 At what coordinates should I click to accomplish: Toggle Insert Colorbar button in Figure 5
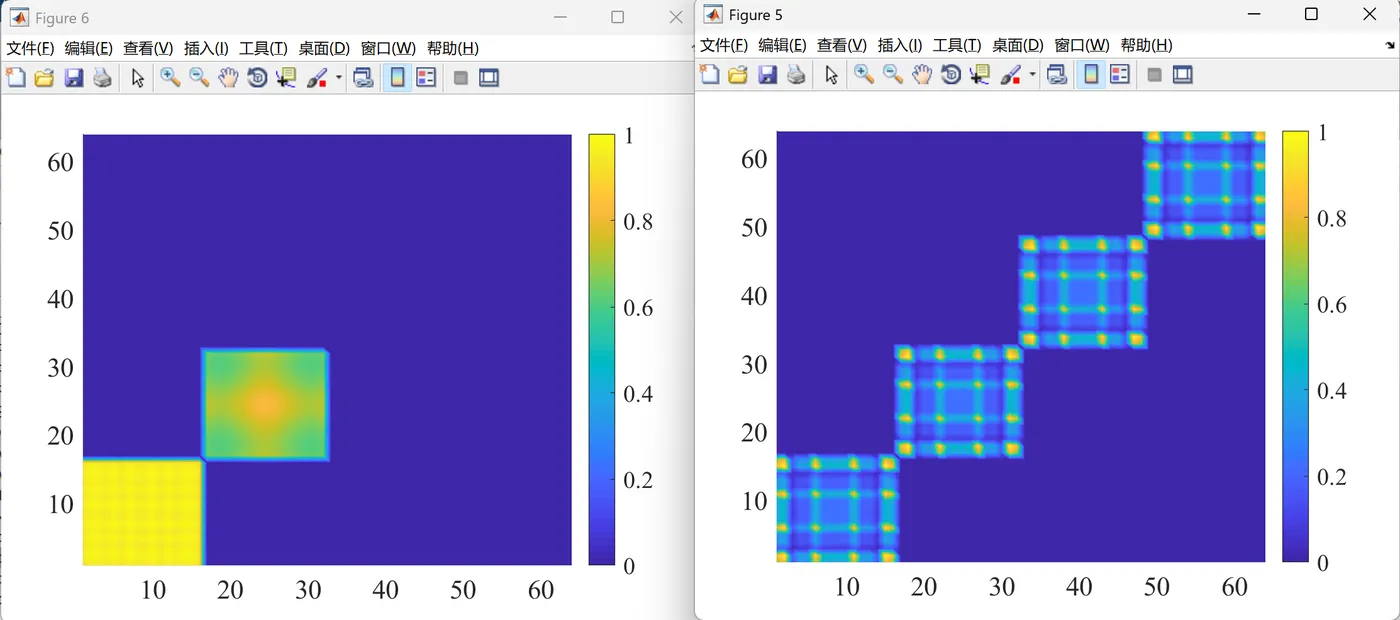[1091, 74]
